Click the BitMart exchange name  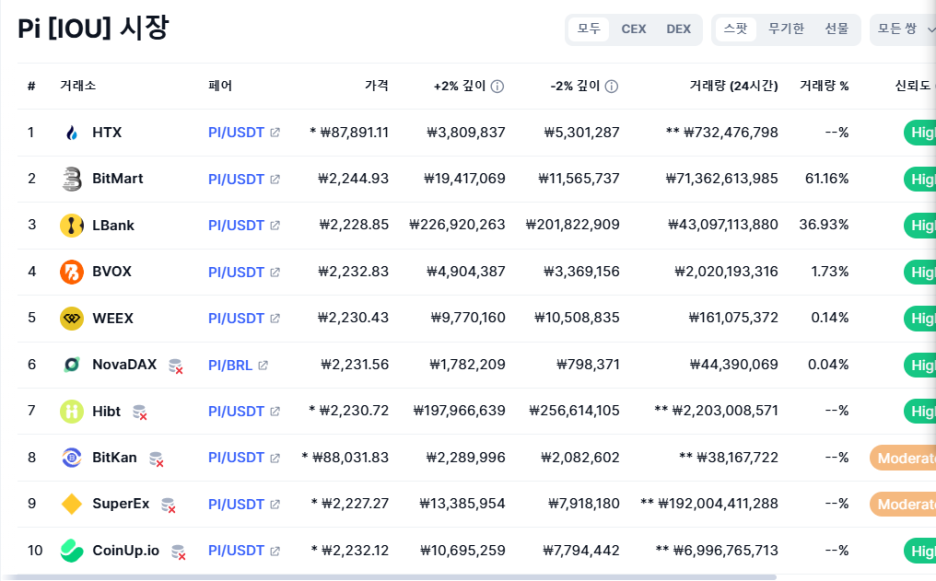118,179
